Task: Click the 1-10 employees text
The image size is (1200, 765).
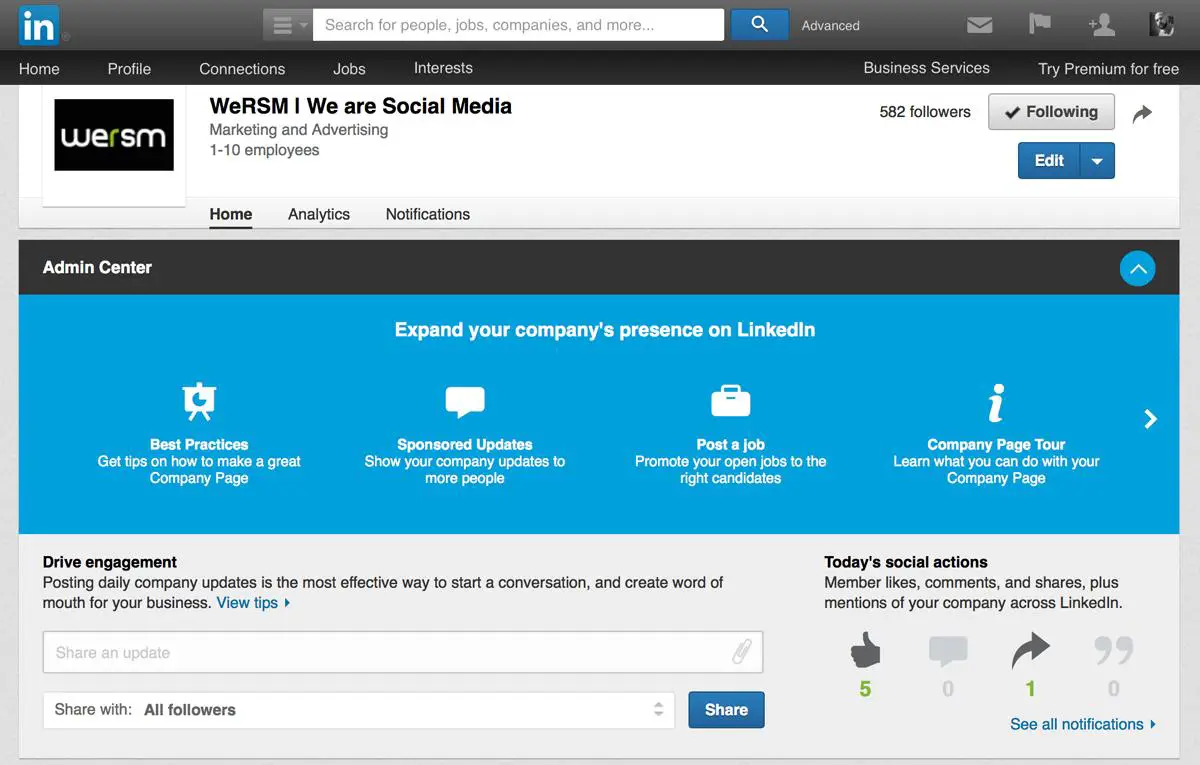Action: tap(264, 150)
